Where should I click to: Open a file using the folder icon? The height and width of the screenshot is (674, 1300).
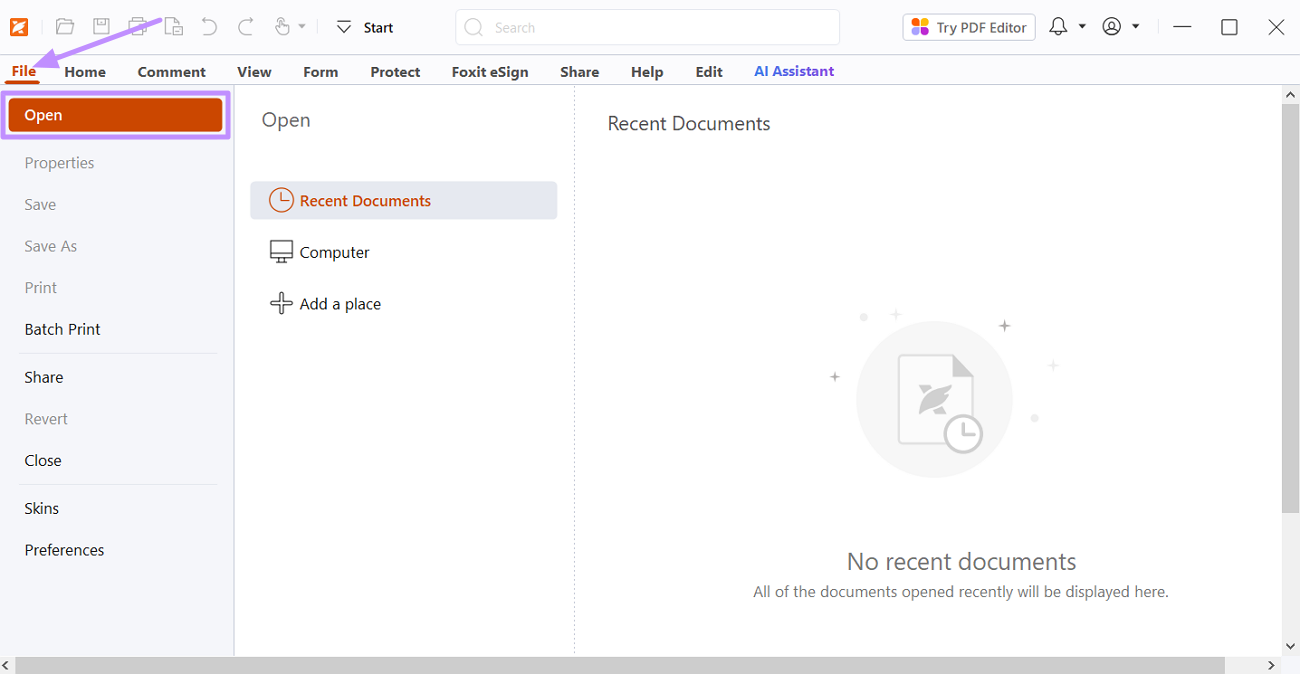click(65, 27)
